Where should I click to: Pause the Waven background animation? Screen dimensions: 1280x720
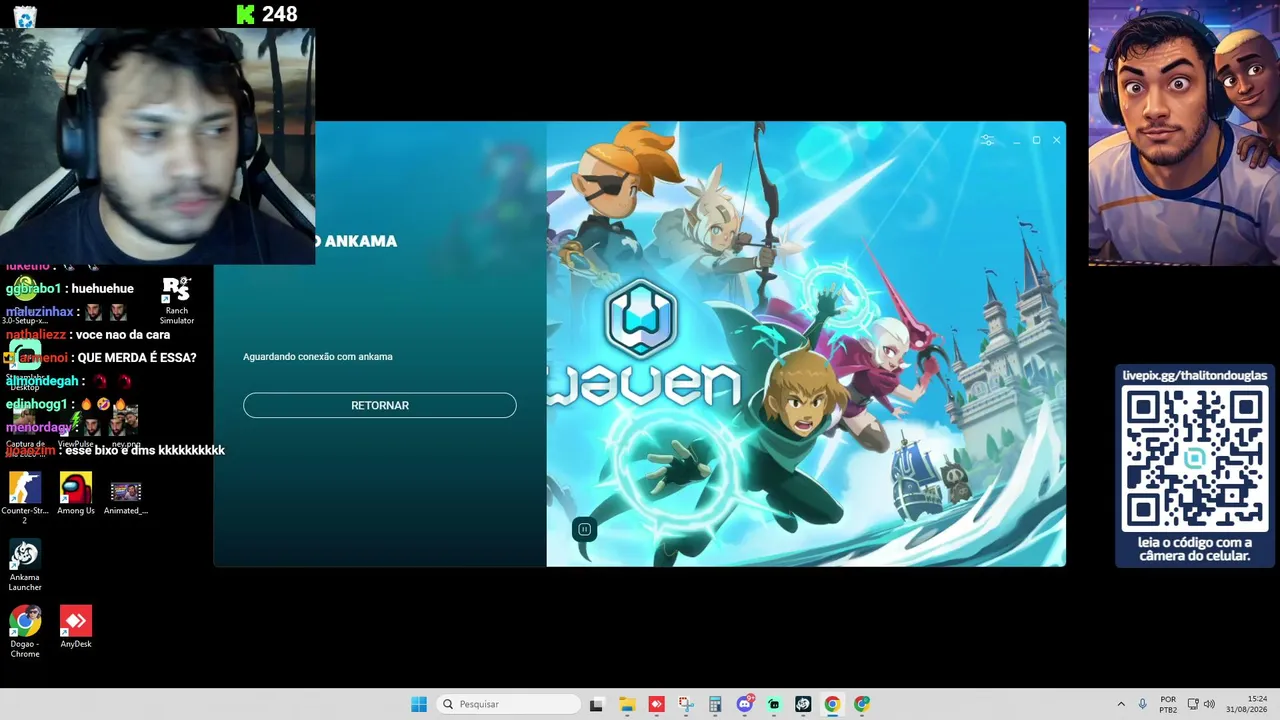[x=585, y=529]
